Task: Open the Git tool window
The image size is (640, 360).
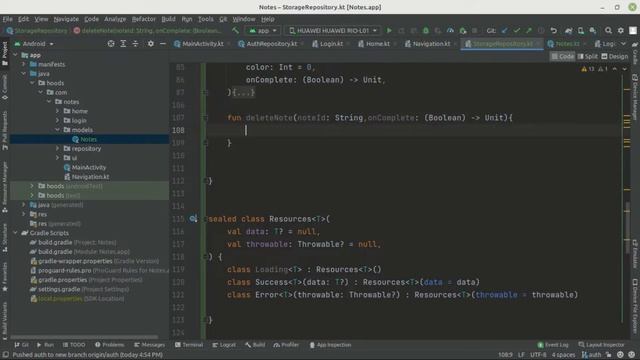Action: pos(21,345)
